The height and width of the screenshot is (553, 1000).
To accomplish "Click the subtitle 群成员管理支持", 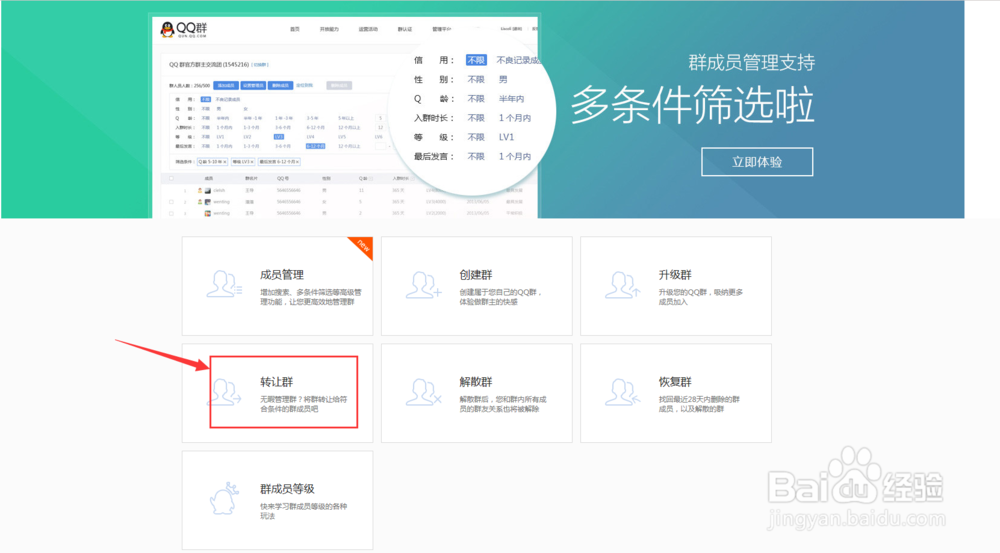I will (x=751, y=63).
